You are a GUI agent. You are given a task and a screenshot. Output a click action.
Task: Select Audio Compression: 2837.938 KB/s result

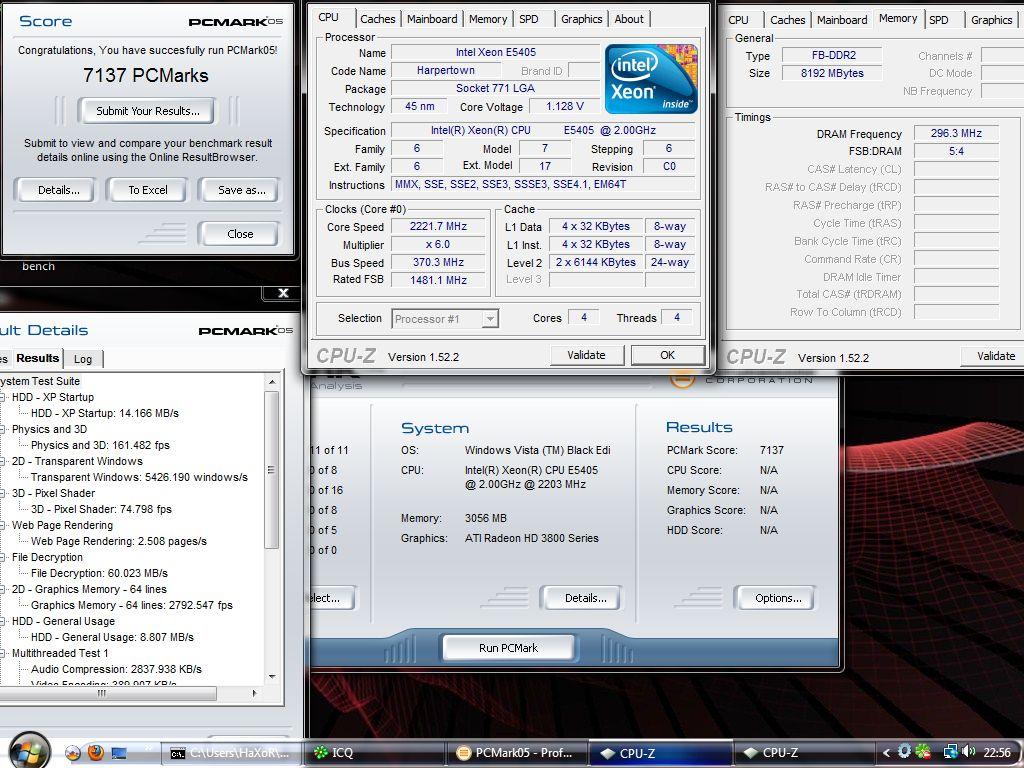[x=116, y=669]
